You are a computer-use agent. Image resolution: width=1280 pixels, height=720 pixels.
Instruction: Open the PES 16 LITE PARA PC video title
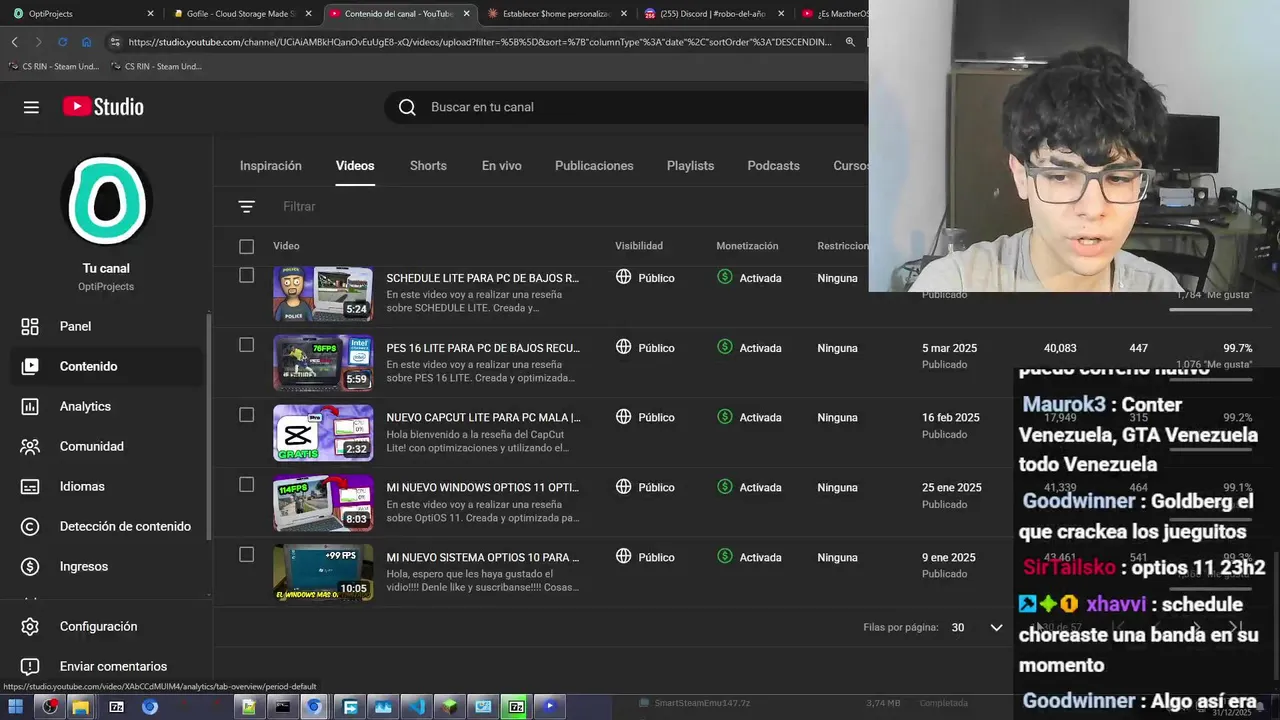point(482,348)
